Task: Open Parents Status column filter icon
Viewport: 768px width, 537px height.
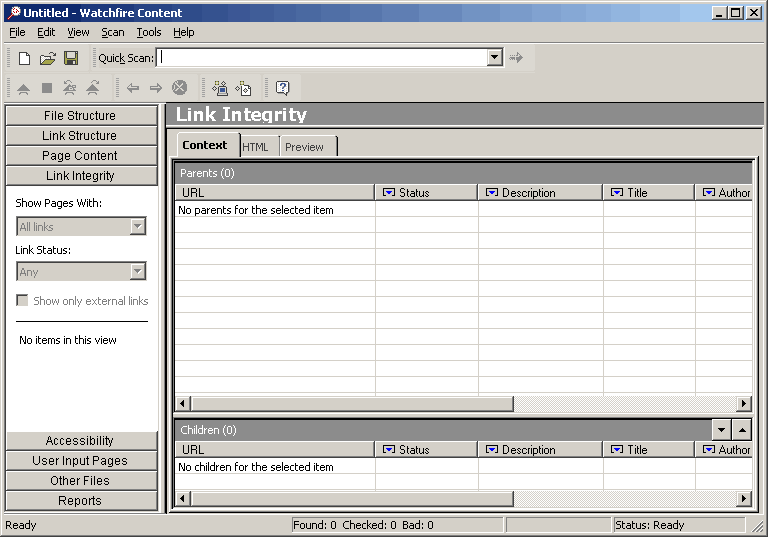Action: pyautogui.click(x=388, y=193)
